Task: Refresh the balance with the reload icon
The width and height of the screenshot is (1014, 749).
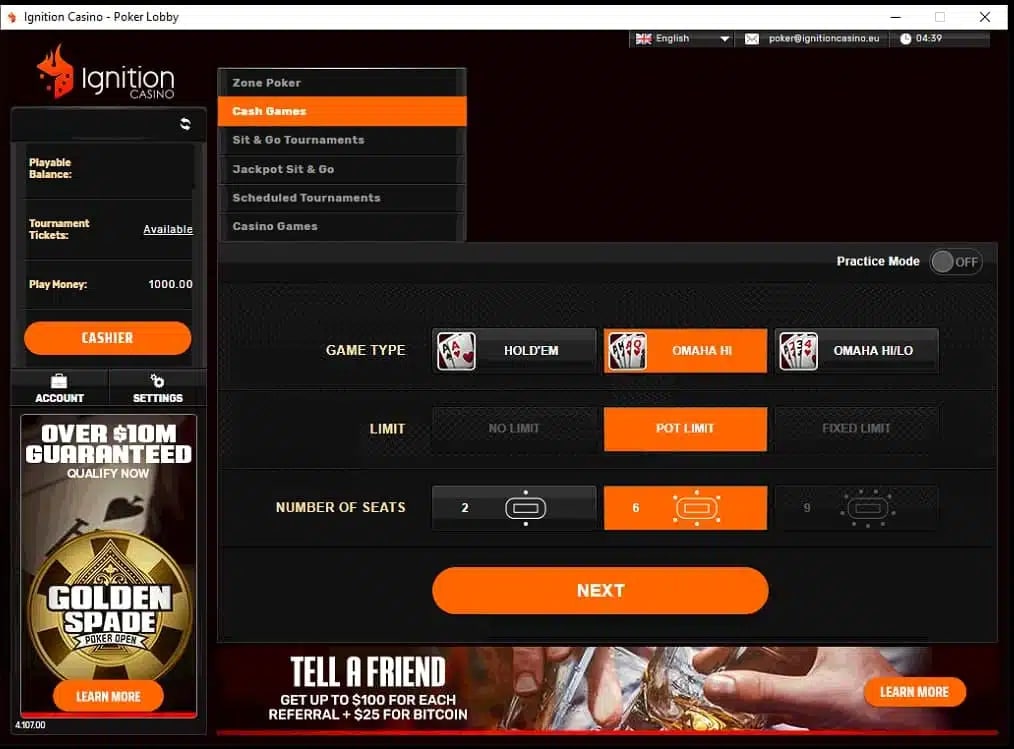Action: pos(185,124)
